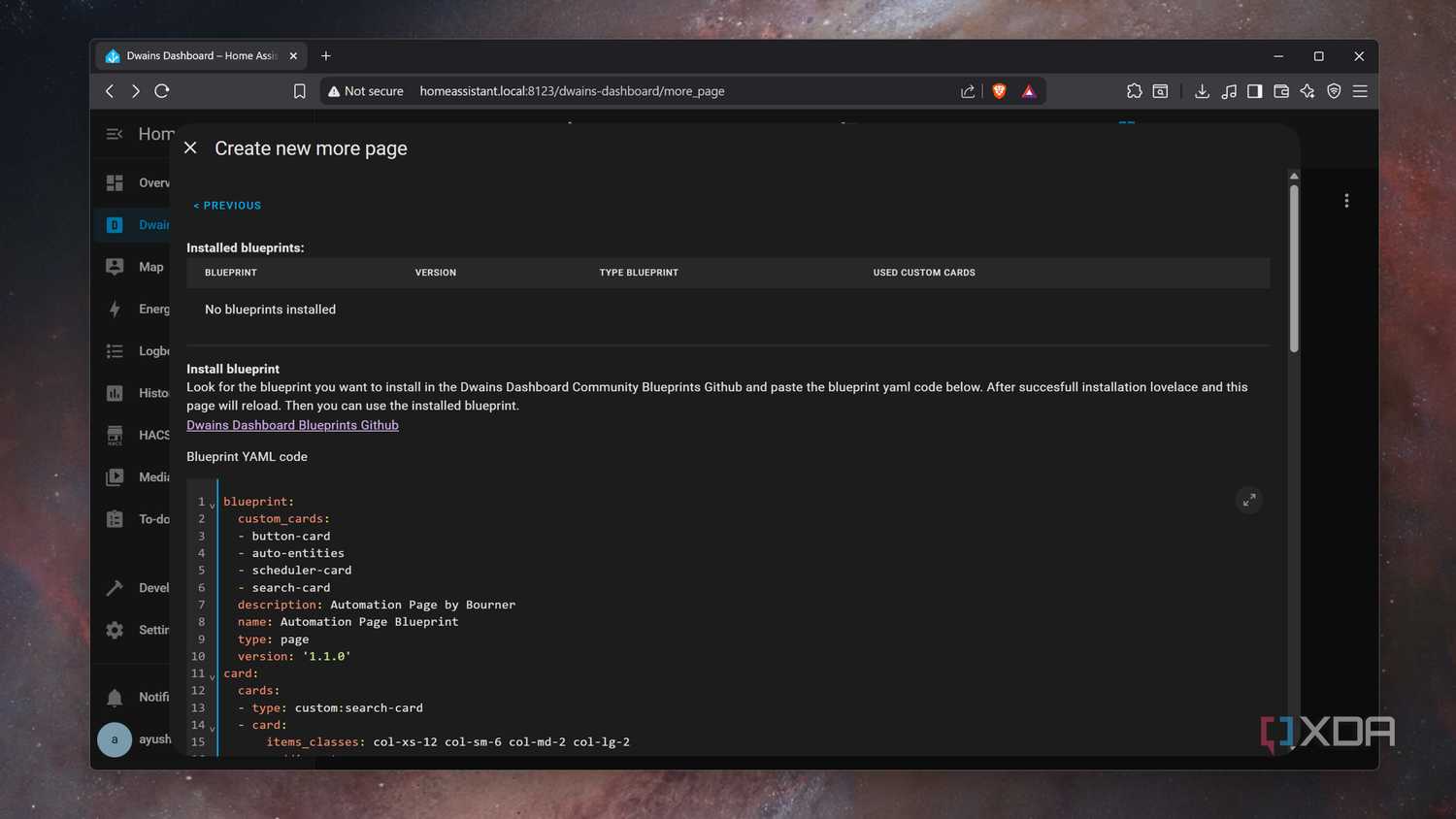This screenshot has width=1456, height=819.
Task: Open the Energy lightning bolt icon
Action: [115, 309]
